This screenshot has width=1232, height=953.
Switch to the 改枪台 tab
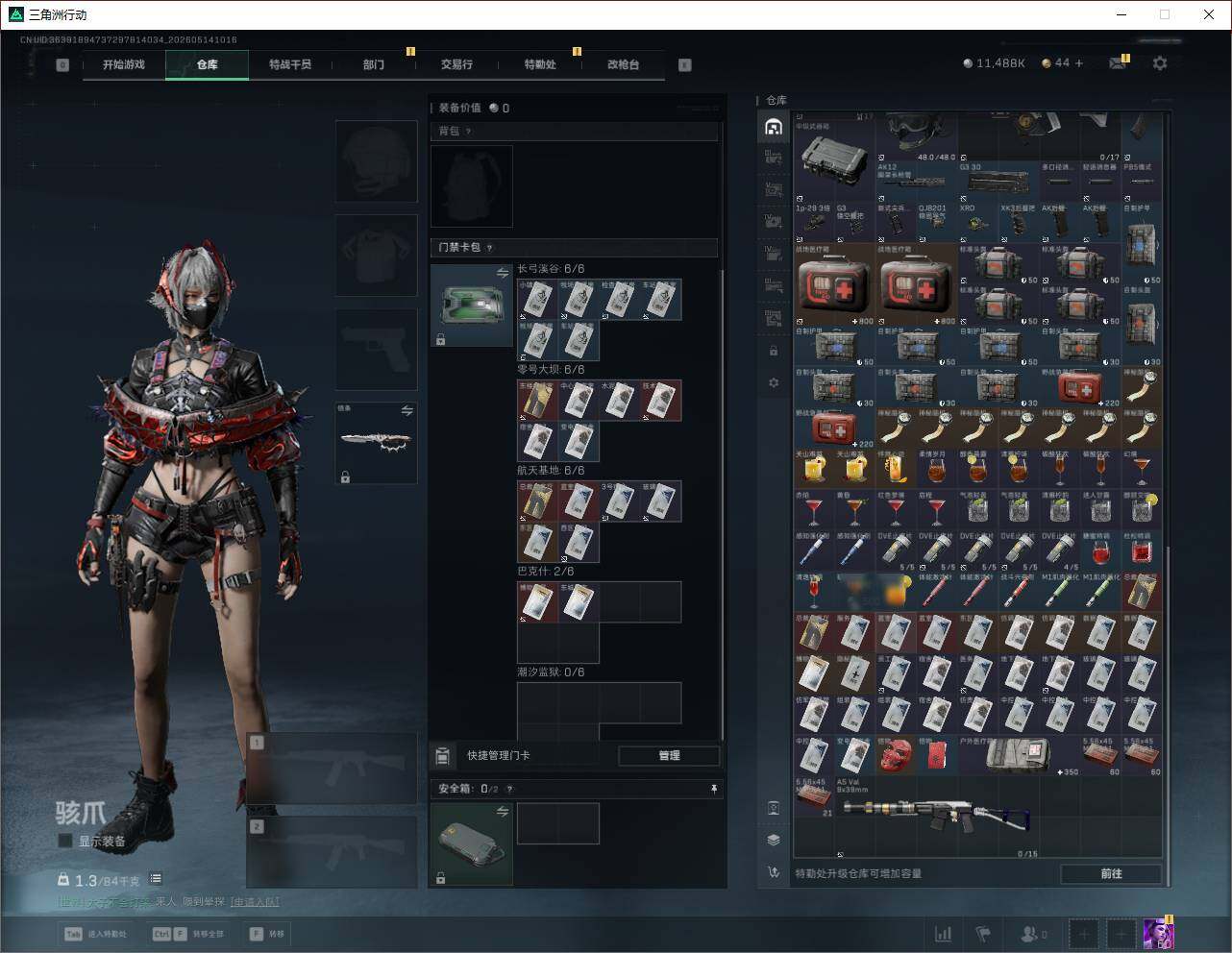[x=623, y=64]
